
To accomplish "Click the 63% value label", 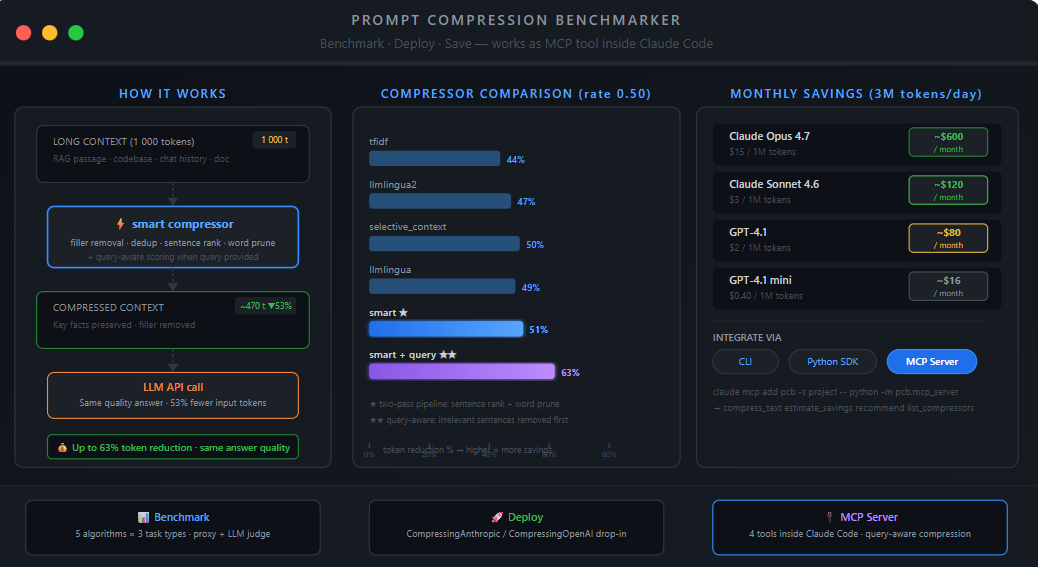I will (x=570, y=372).
